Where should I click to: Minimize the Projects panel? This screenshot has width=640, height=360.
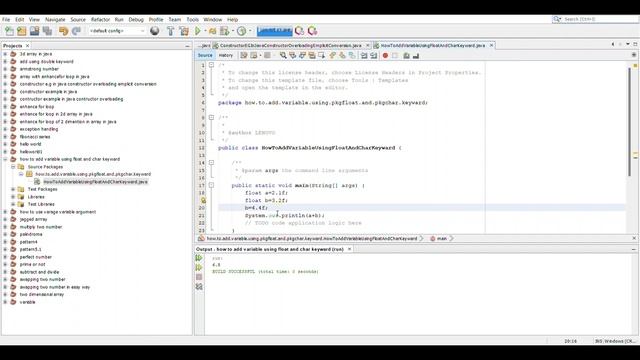187,46
